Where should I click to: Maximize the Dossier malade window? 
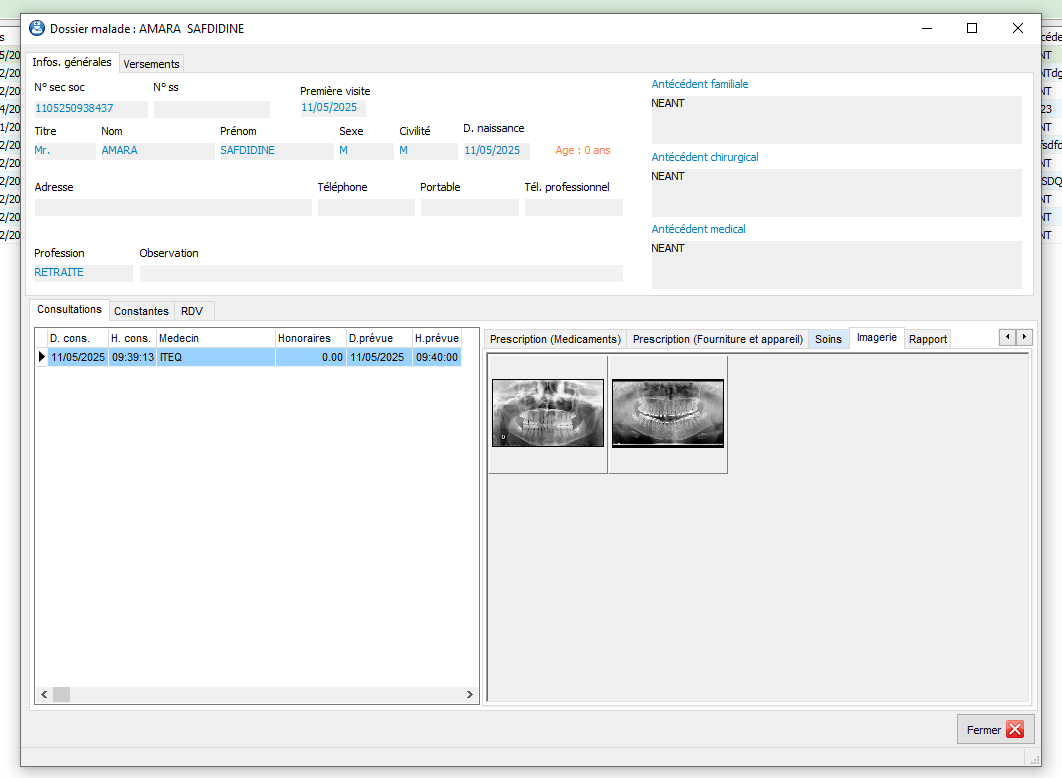click(972, 29)
